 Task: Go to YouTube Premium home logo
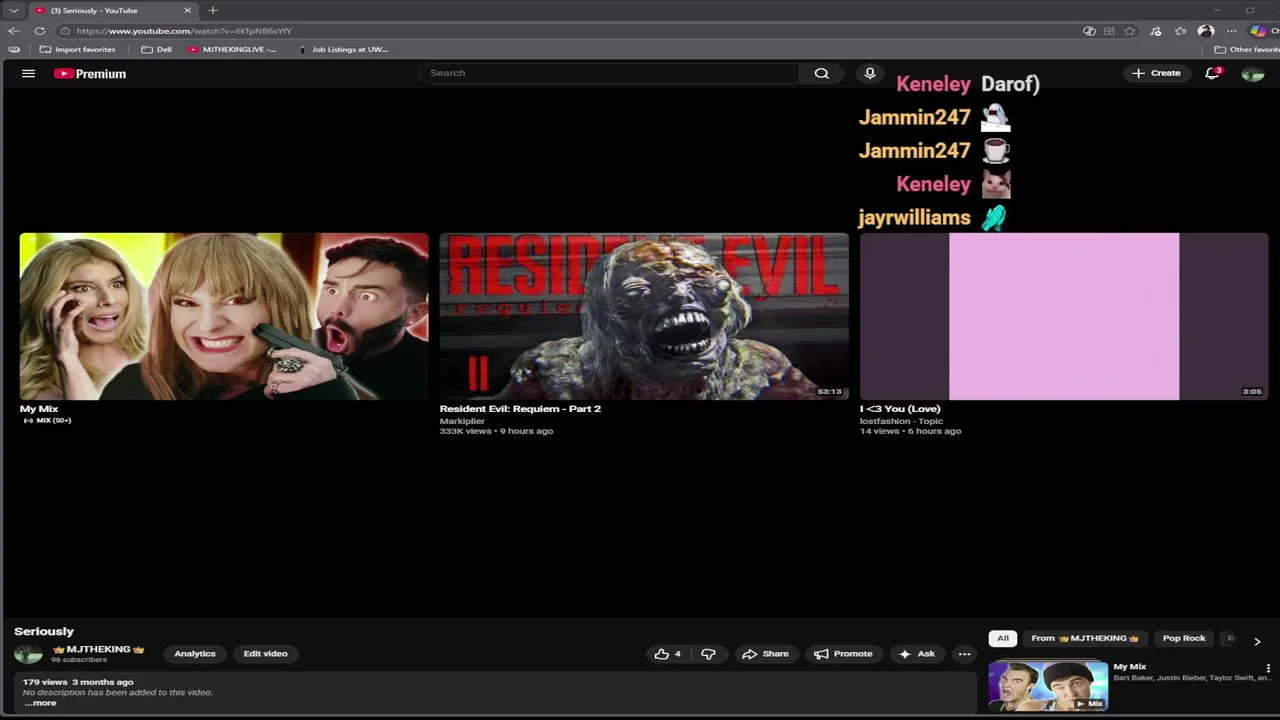[x=90, y=73]
